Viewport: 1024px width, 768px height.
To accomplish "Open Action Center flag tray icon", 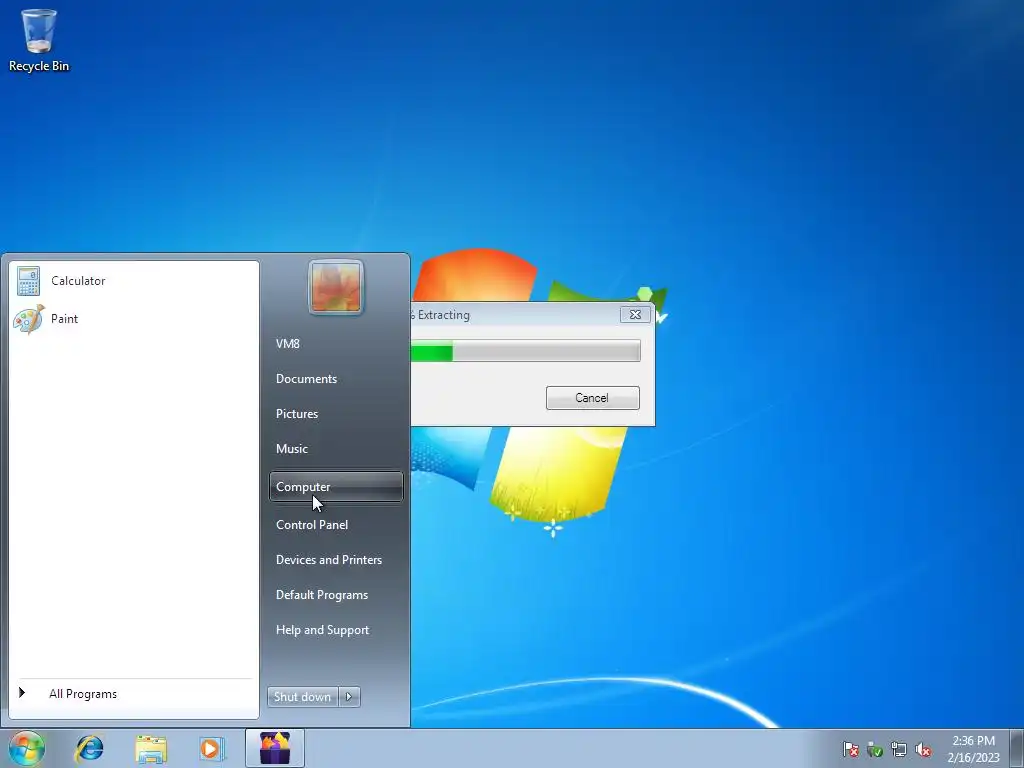I will (850, 749).
